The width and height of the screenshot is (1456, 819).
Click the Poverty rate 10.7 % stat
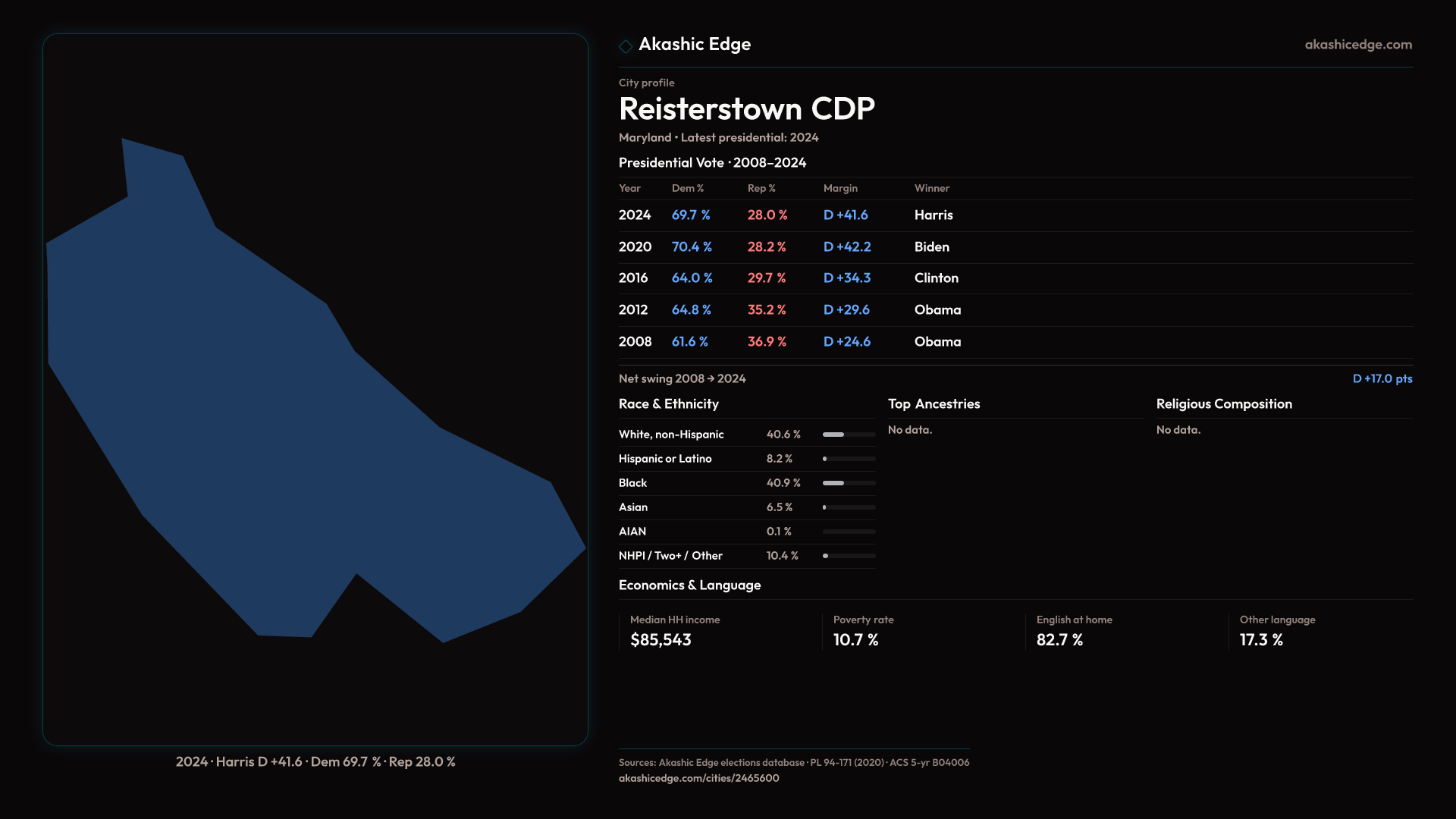point(855,640)
